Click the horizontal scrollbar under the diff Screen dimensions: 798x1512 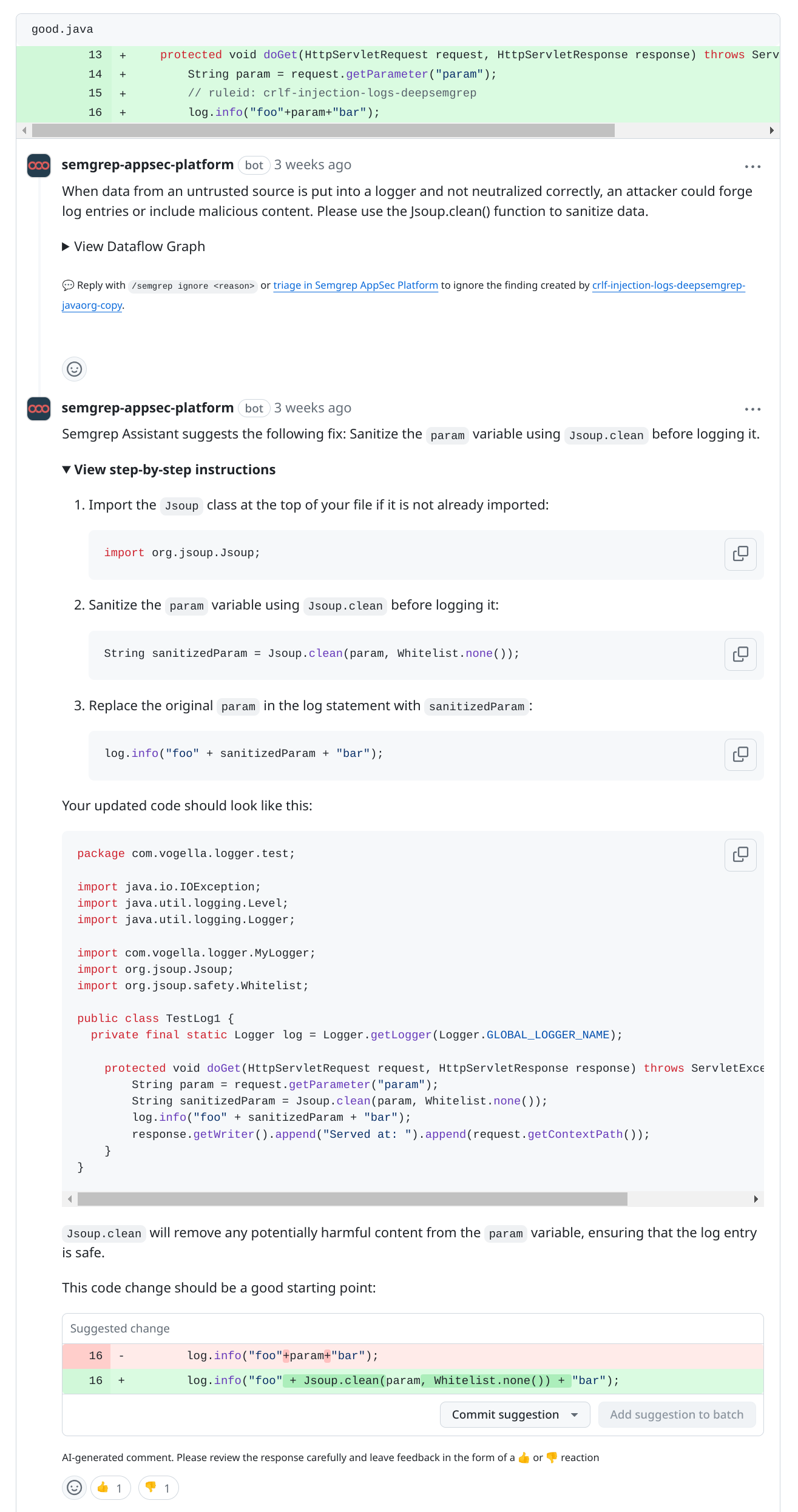point(322,129)
